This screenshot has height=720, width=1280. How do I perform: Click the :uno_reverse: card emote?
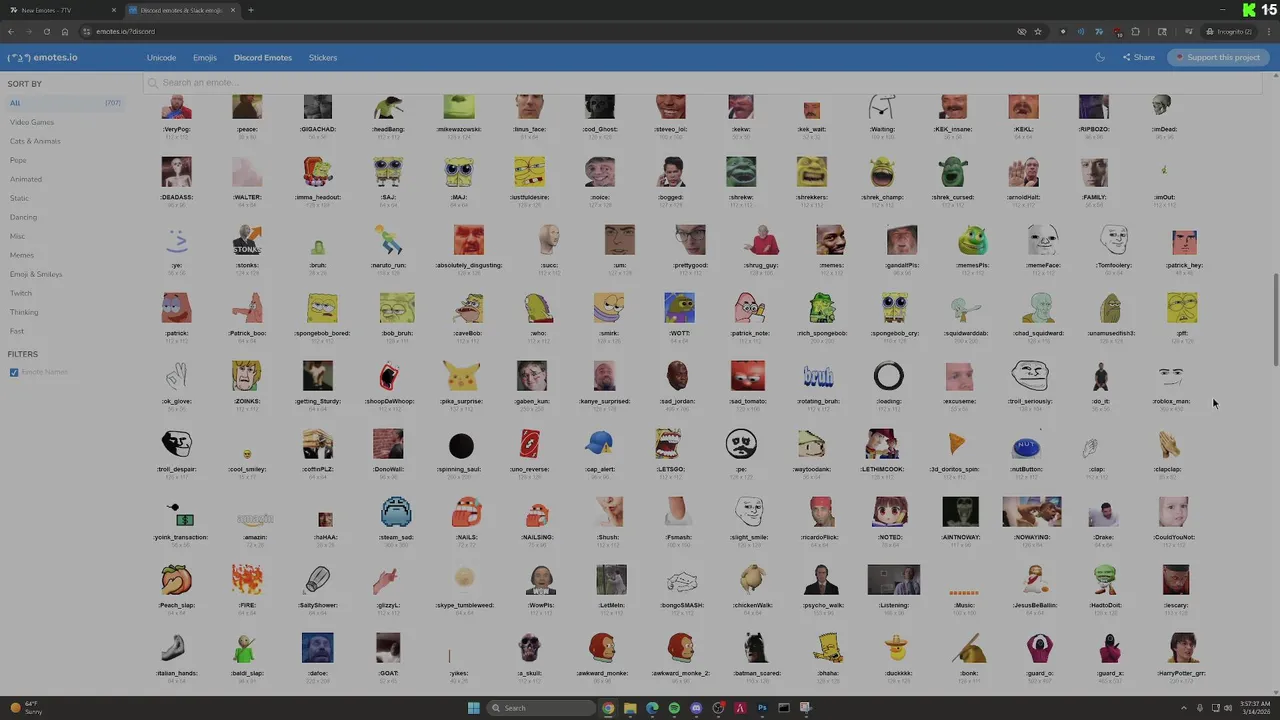click(530, 444)
